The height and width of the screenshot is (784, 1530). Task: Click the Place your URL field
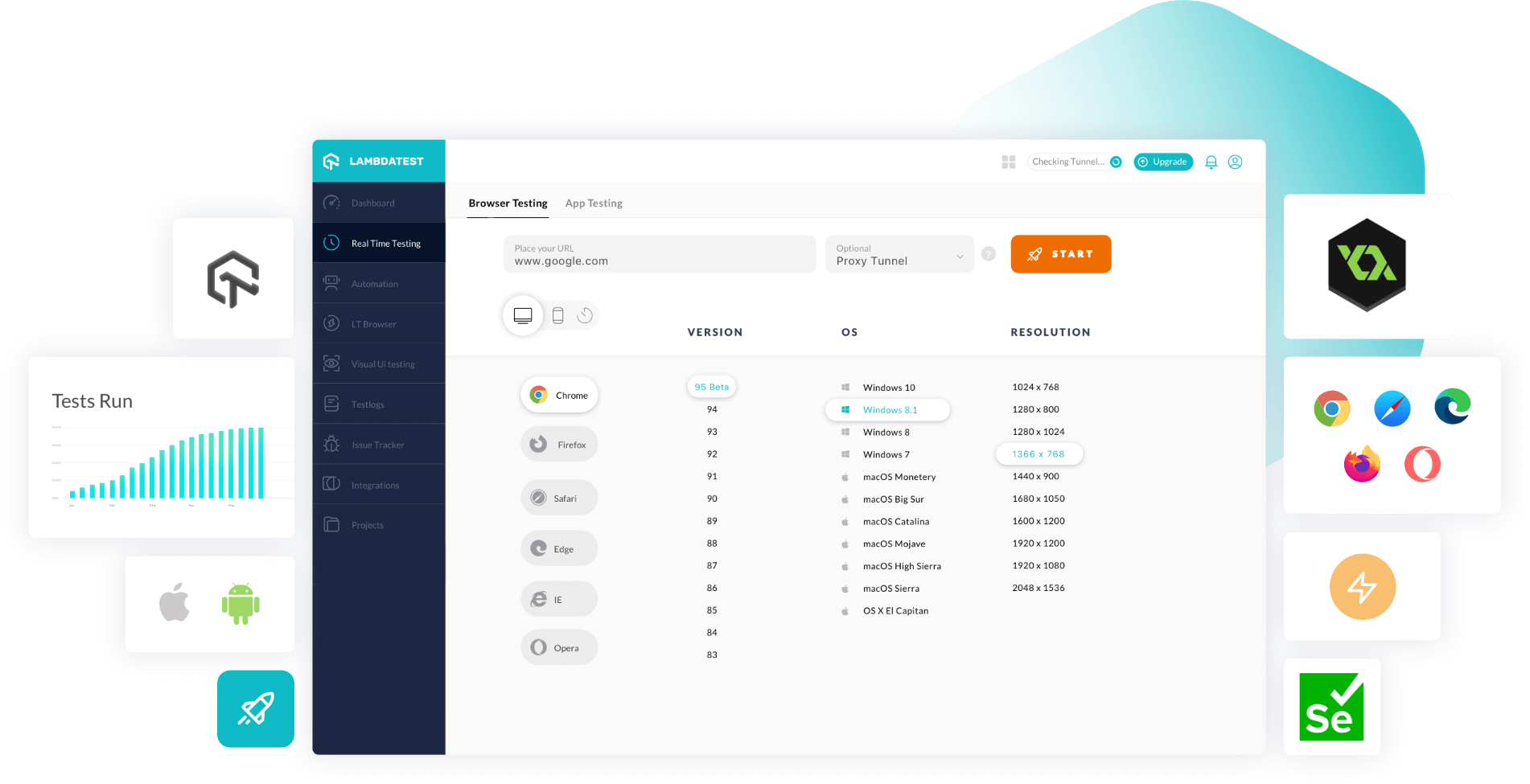point(660,254)
